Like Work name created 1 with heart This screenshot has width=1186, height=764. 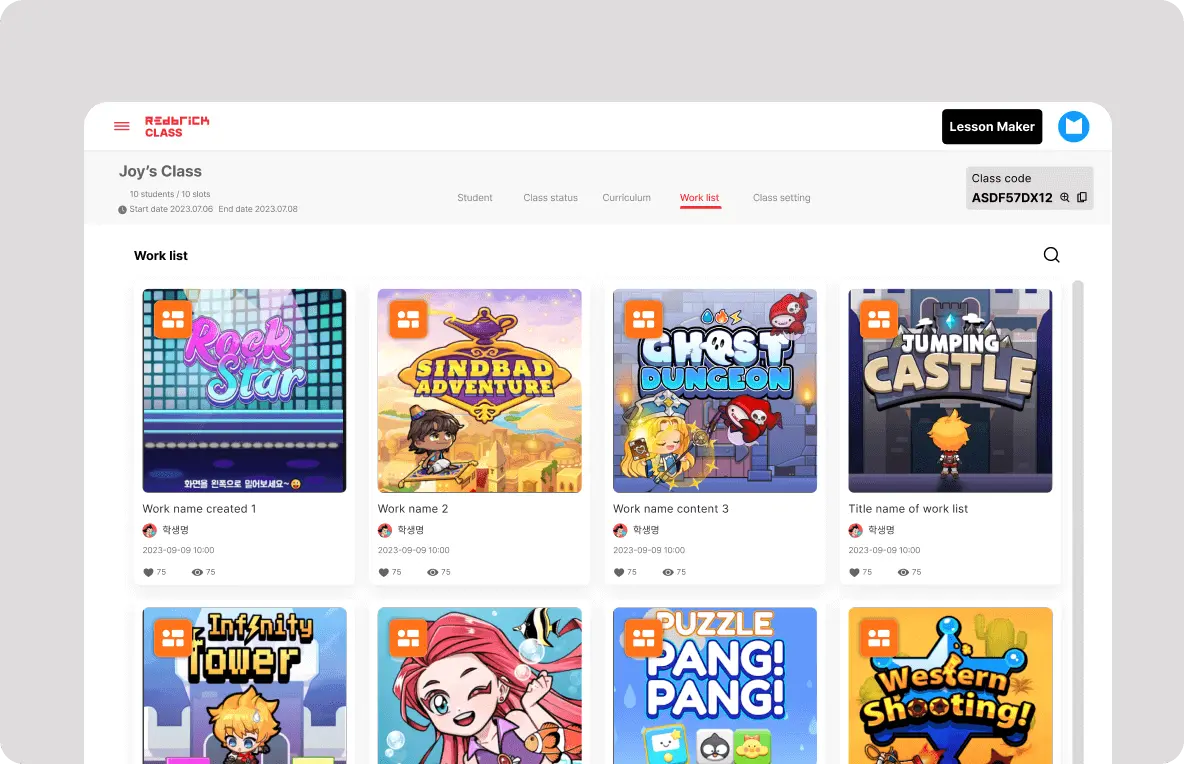[148, 573]
